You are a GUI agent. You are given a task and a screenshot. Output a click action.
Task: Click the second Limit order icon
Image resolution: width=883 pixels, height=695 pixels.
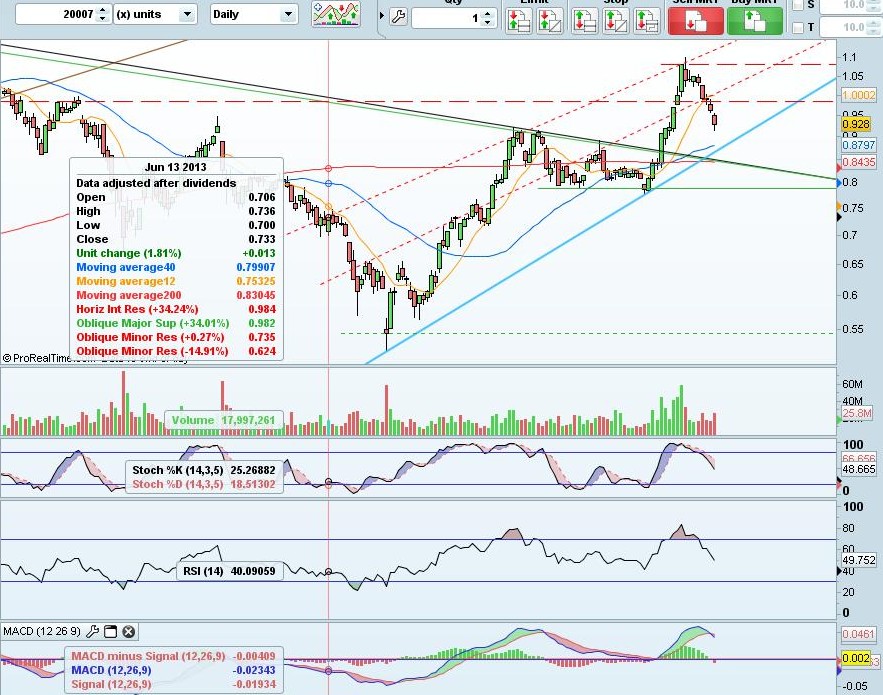click(550, 20)
